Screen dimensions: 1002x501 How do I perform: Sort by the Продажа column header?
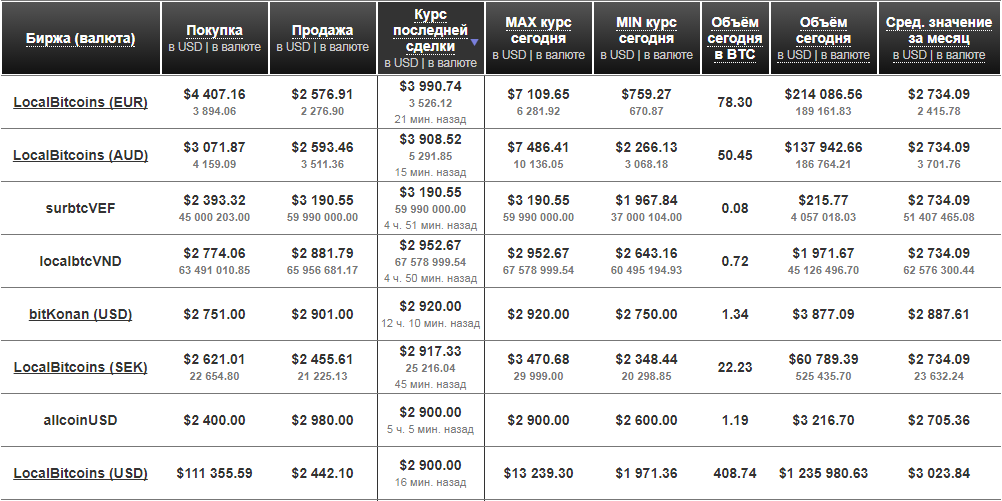[322, 31]
